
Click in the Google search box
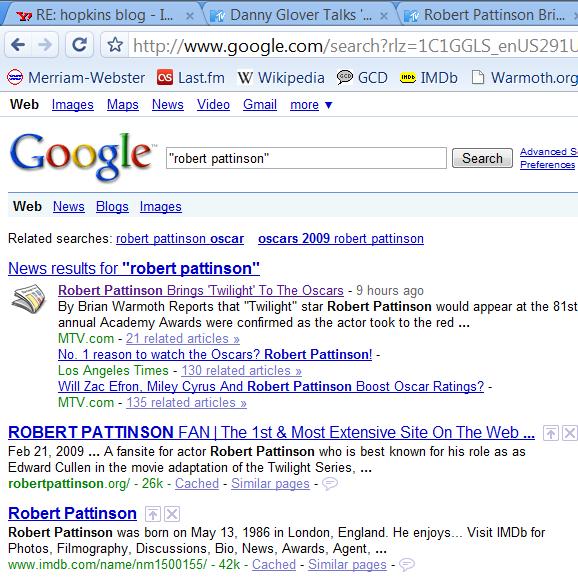click(306, 158)
